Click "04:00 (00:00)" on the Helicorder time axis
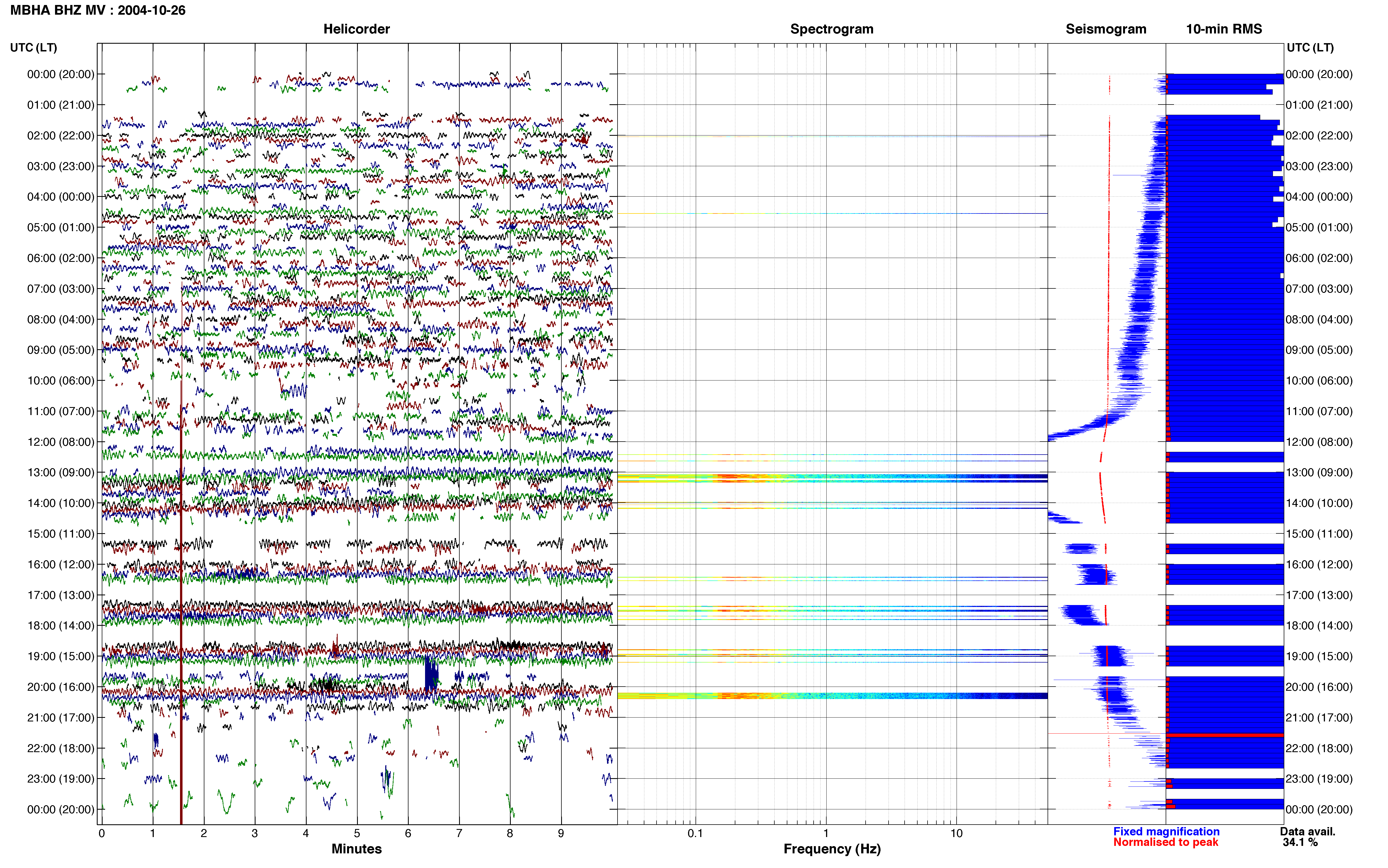 point(61,197)
